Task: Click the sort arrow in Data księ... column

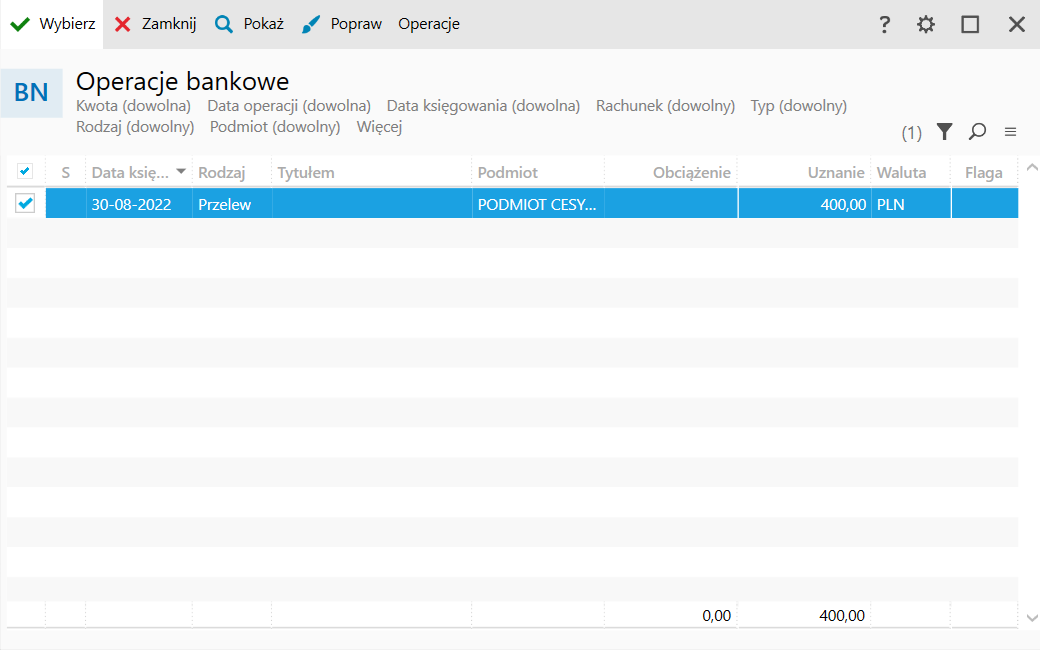Action: 180,172
